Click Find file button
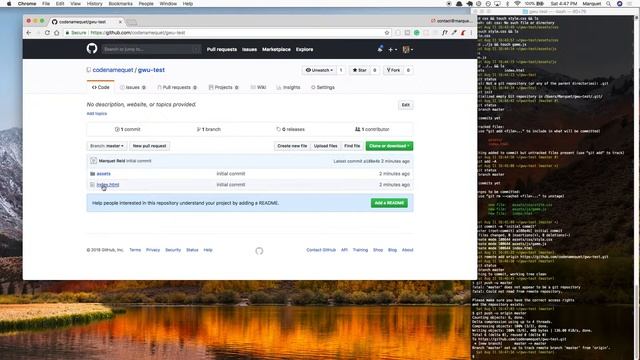The width and height of the screenshot is (640, 360). point(352,146)
